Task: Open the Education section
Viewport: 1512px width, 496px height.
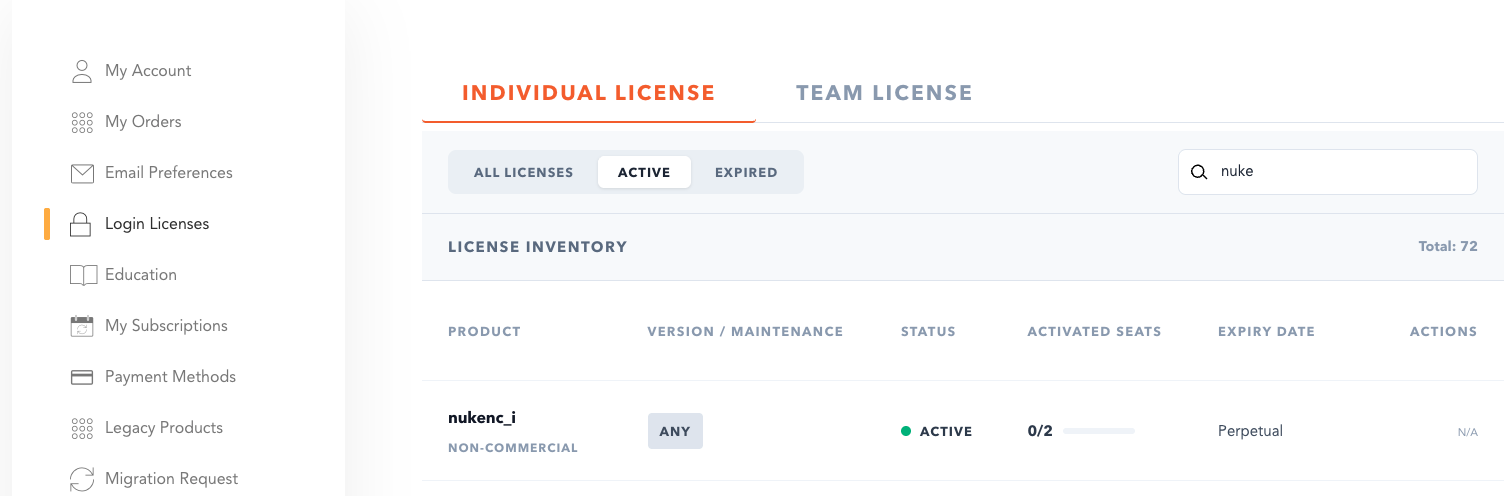Action: pos(141,275)
